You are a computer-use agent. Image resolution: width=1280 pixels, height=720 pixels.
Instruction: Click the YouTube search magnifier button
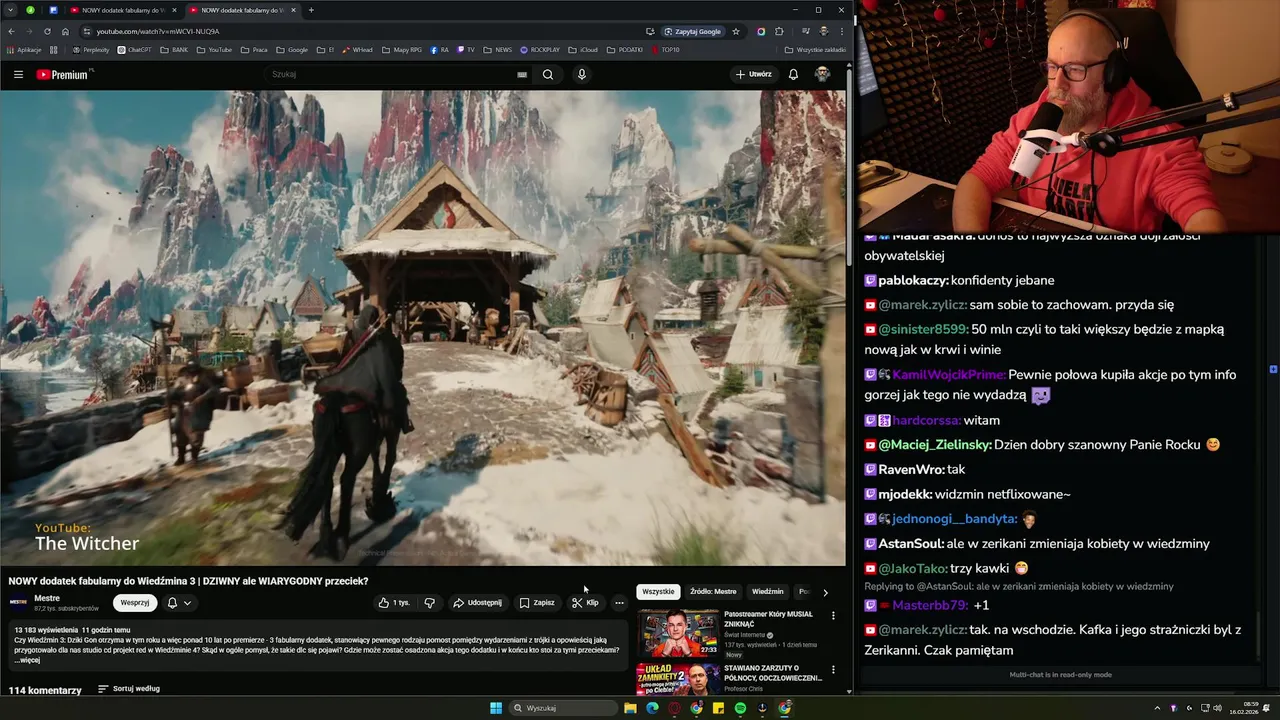(548, 74)
